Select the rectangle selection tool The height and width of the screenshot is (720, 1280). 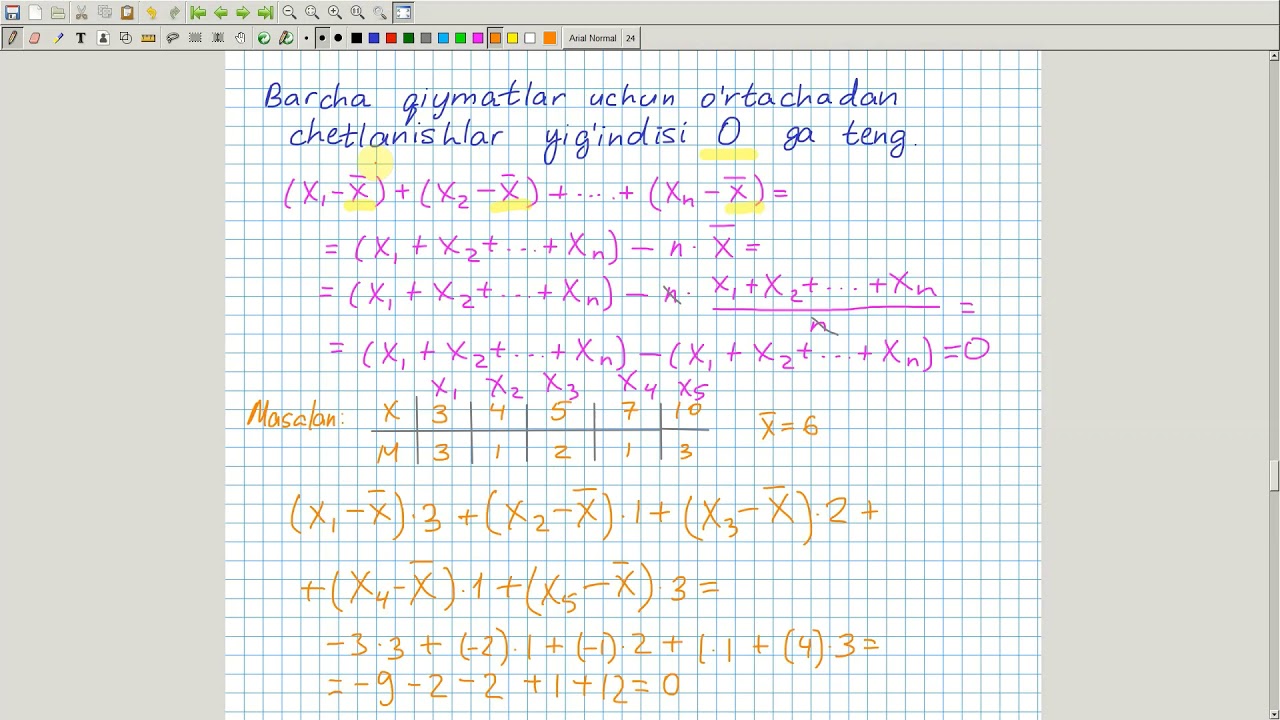click(x=195, y=38)
